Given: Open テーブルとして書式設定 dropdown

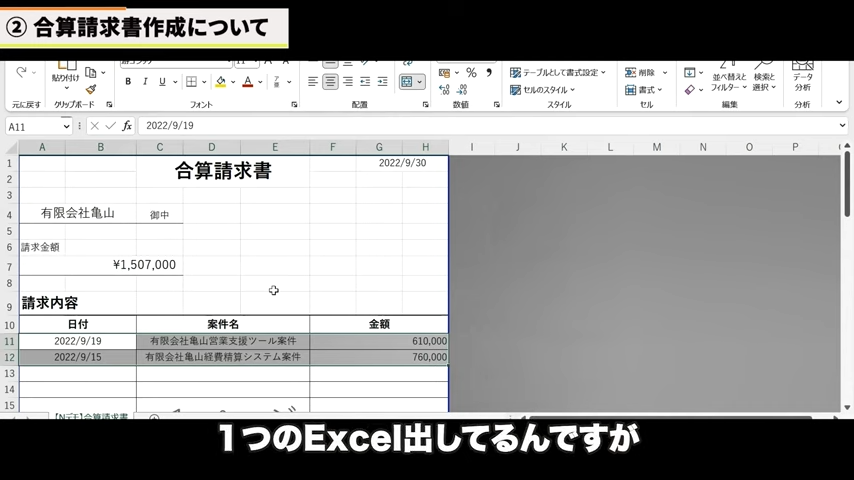Looking at the screenshot, I should pos(558,72).
